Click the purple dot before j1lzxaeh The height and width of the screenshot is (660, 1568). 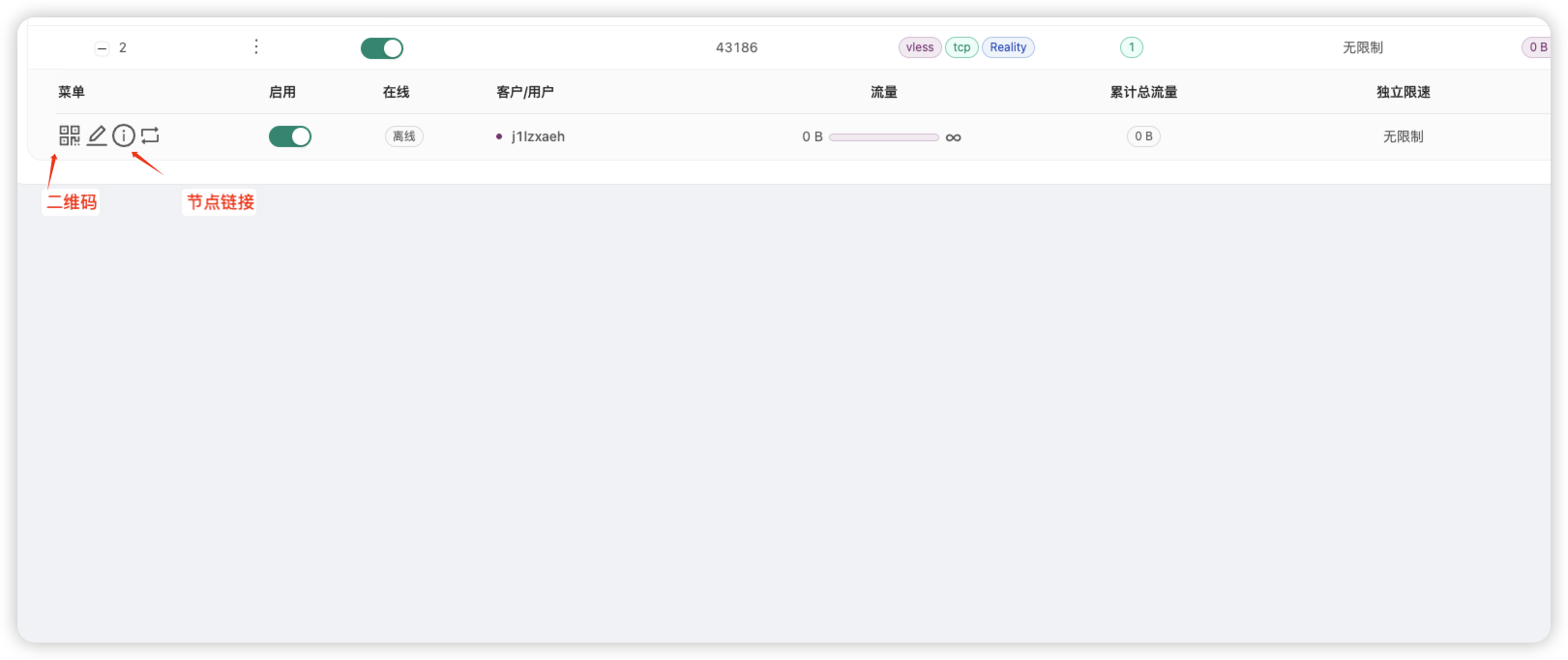click(499, 137)
